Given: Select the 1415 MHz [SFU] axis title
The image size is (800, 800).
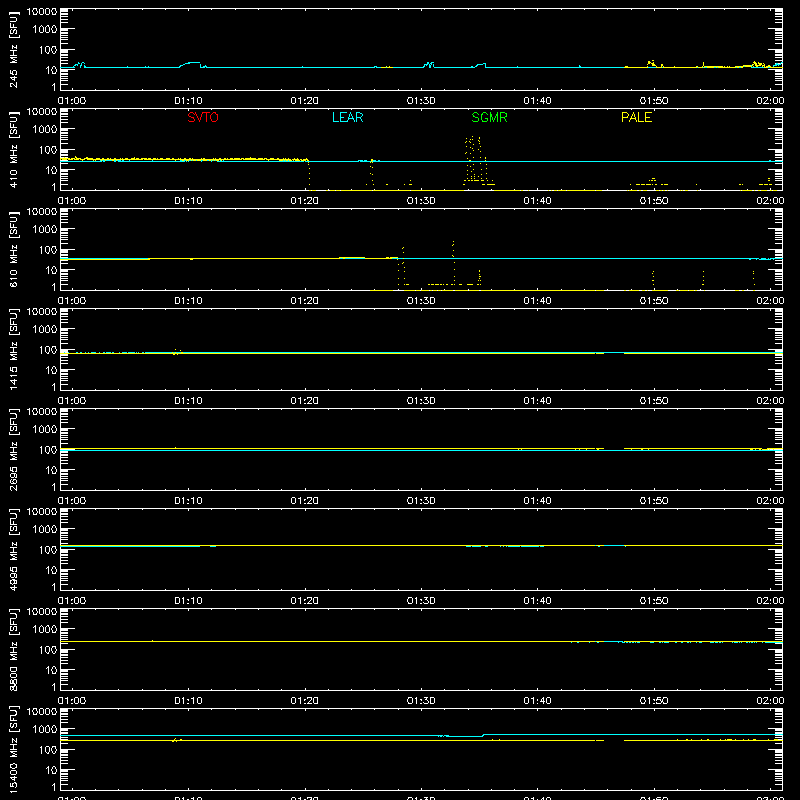Looking at the screenshot, I should 13,349.
